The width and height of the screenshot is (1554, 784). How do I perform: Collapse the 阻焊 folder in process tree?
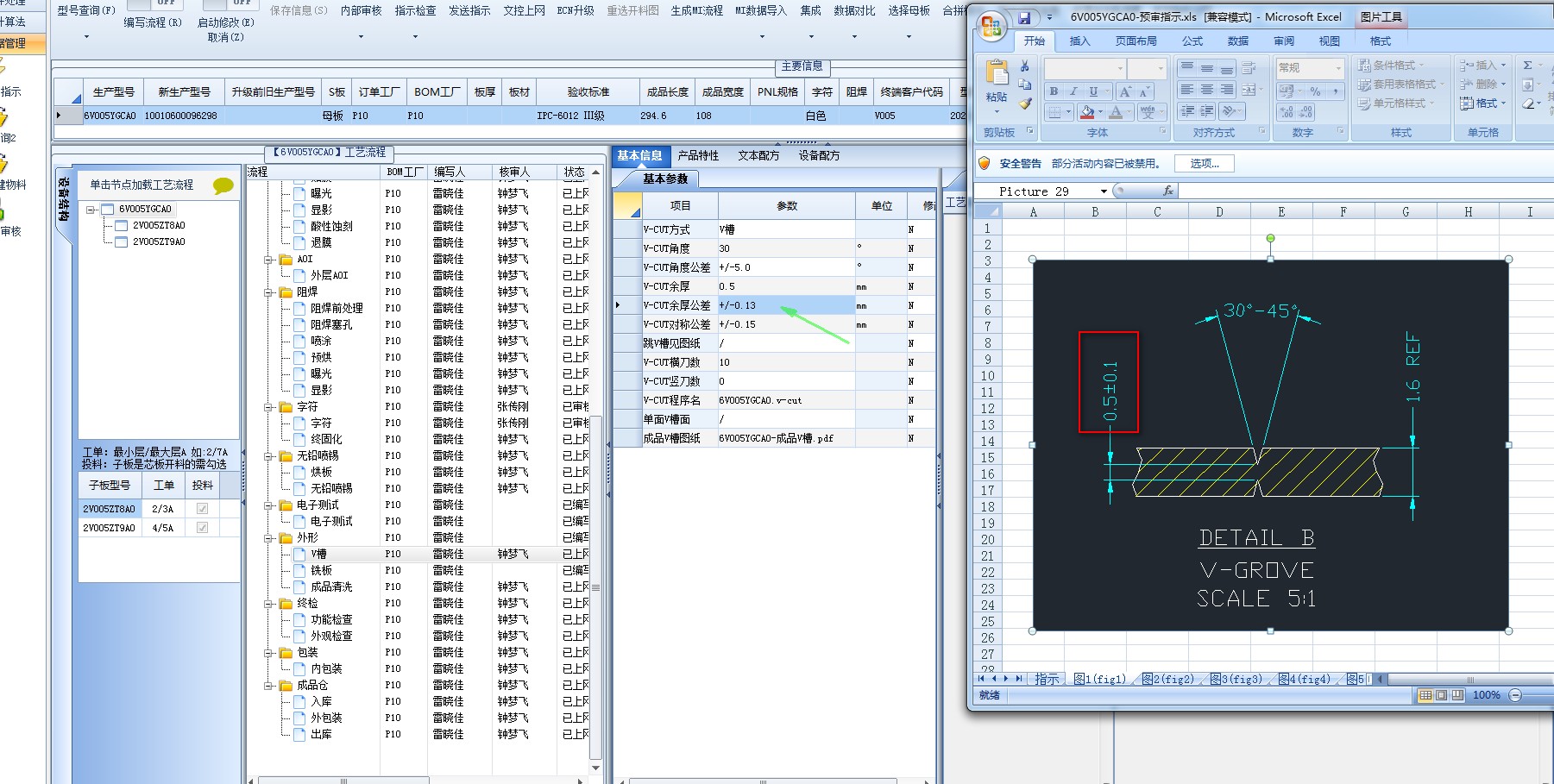pos(270,292)
